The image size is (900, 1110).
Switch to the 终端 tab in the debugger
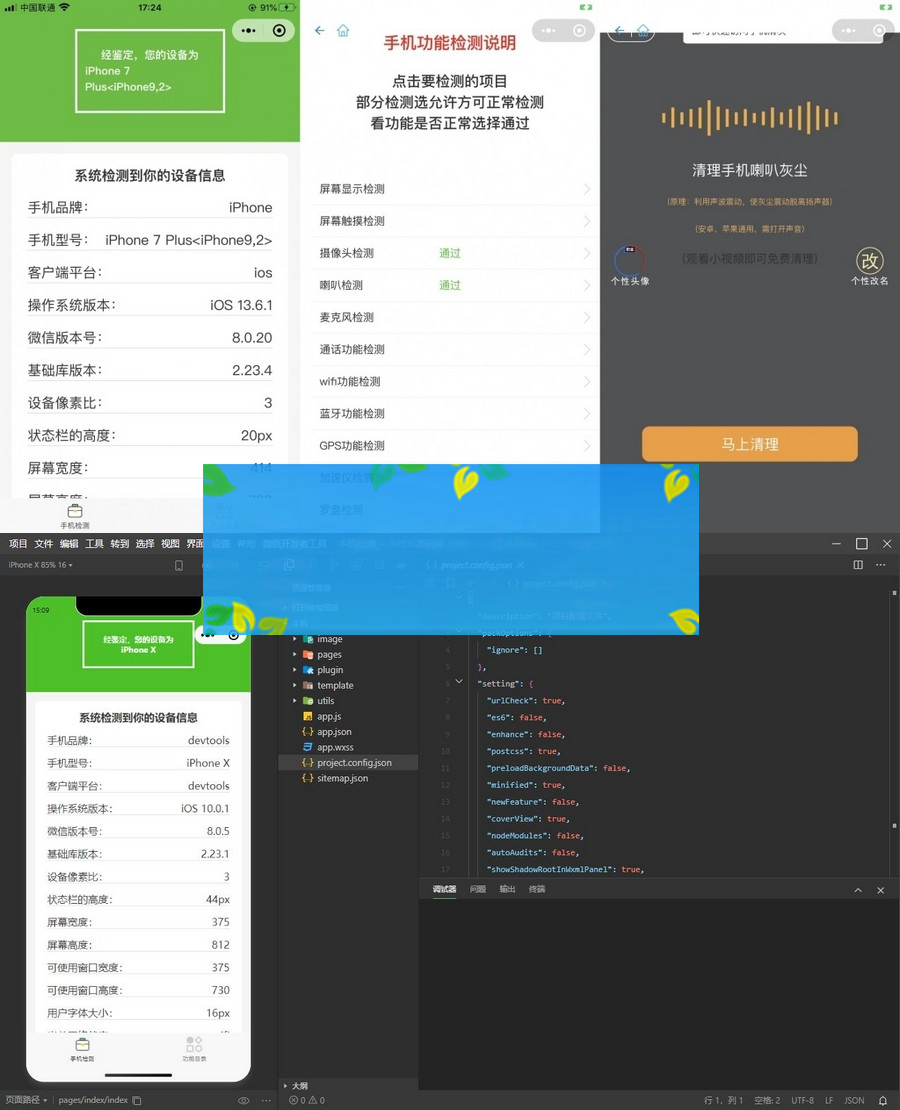538,888
